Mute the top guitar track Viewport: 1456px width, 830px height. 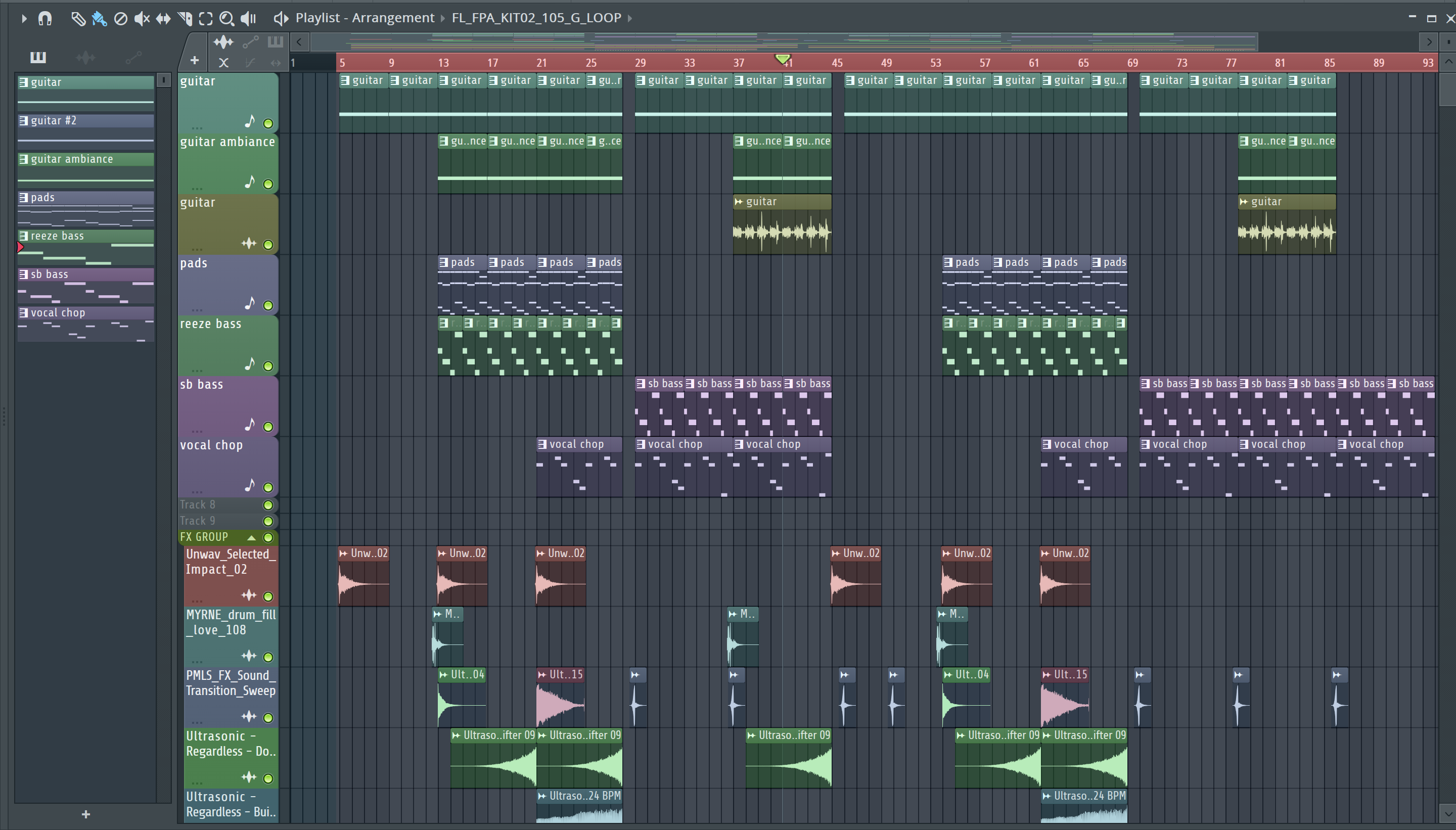click(268, 123)
